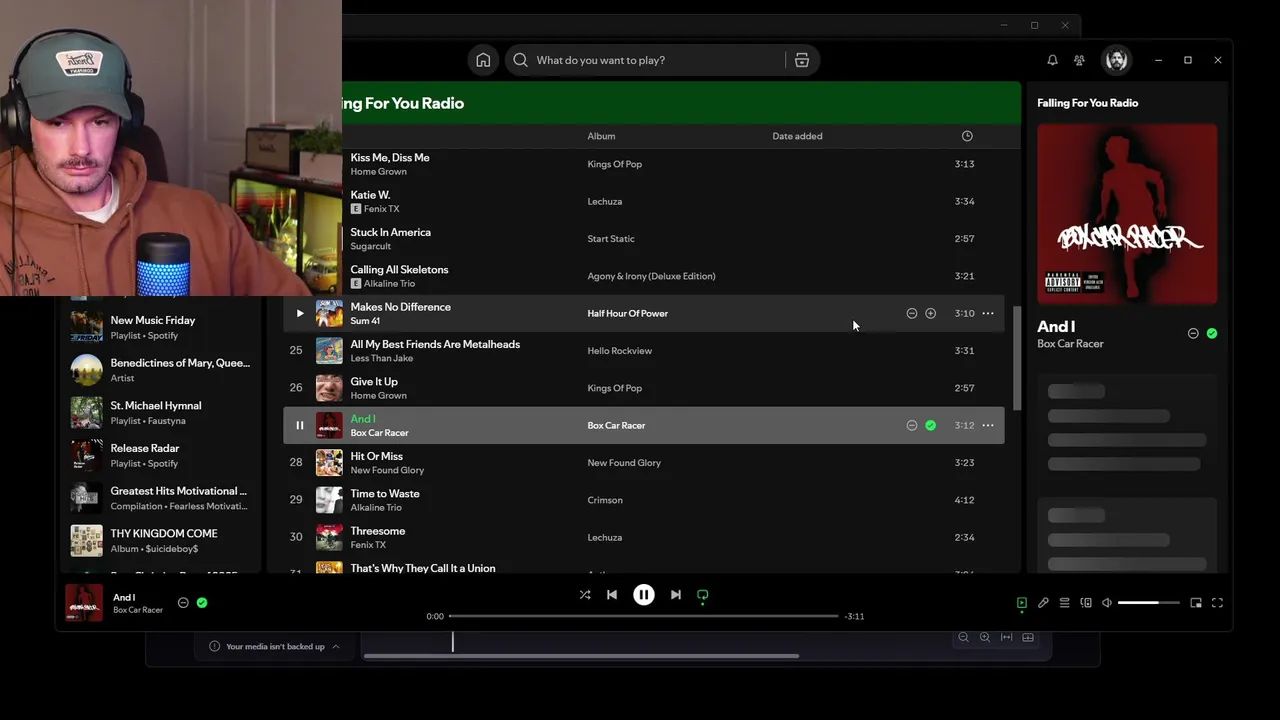Pause And I in the track row
Image resolution: width=1280 pixels, height=720 pixels.
299,425
